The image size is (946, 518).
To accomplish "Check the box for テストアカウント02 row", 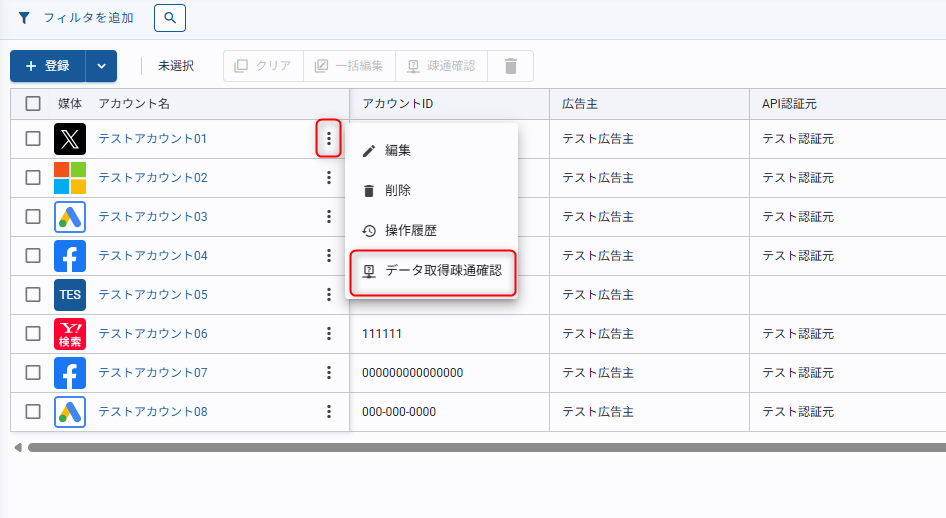I will 33,178.
